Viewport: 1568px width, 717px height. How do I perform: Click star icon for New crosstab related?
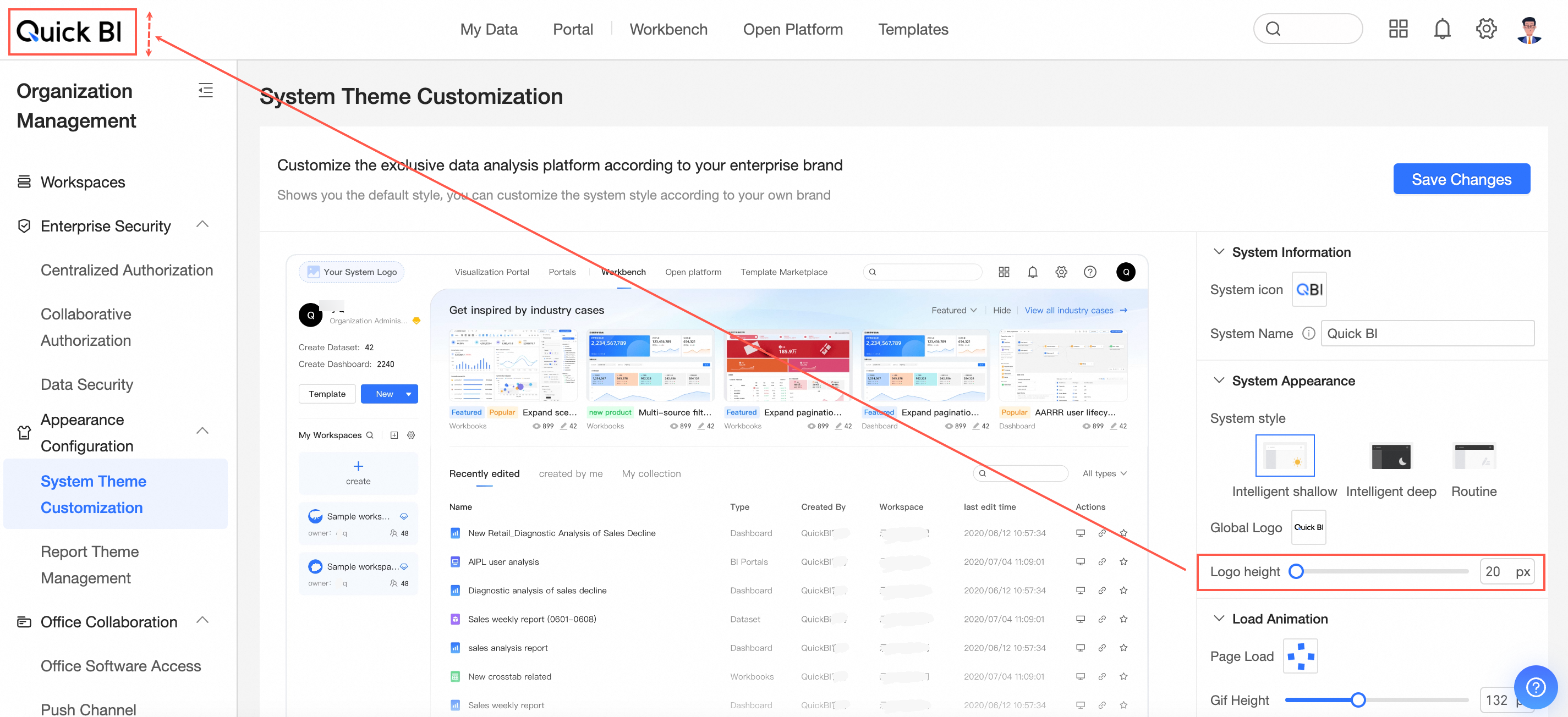(x=1123, y=676)
